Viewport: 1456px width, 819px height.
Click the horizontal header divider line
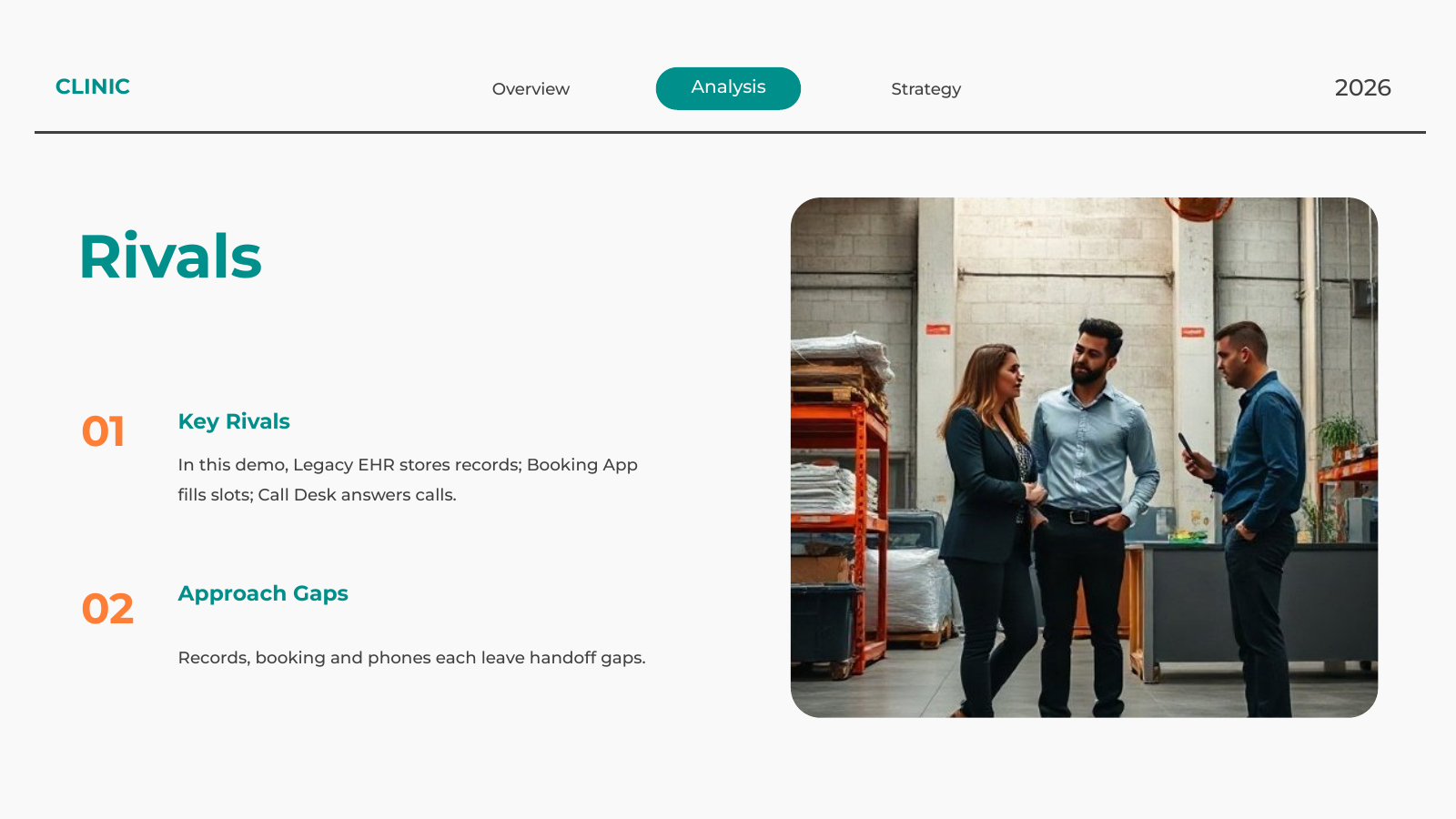(x=730, y=132)
